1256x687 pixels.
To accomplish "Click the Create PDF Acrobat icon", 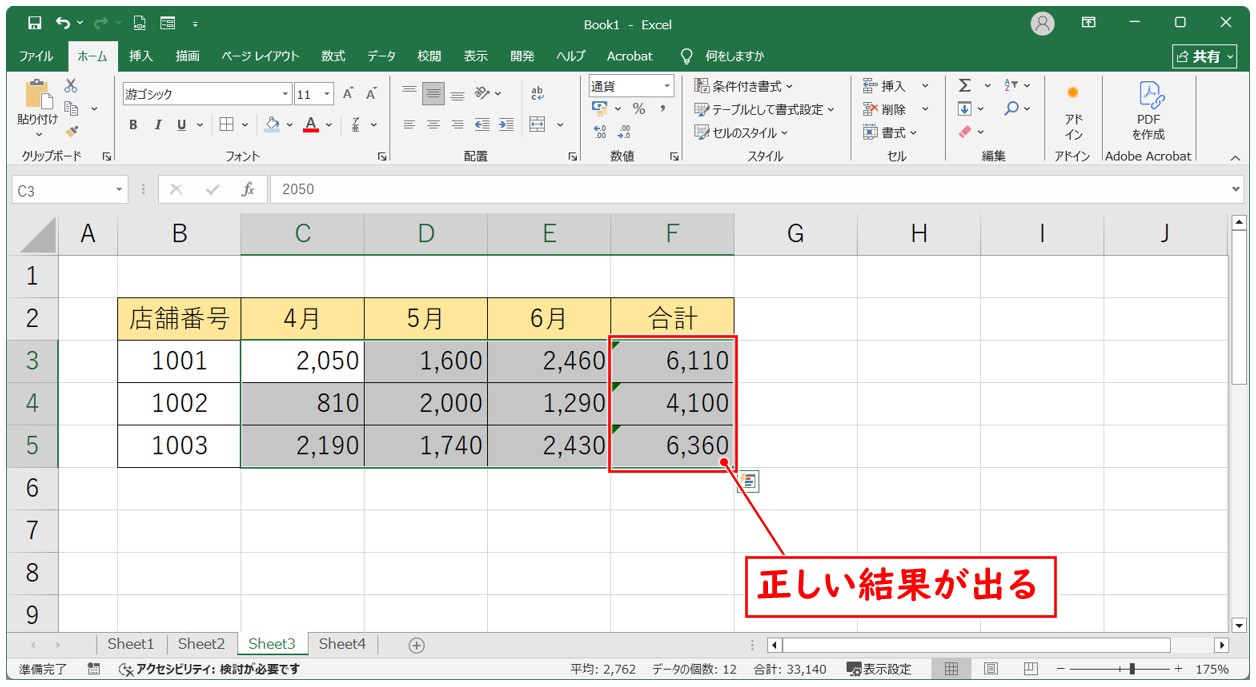I will click(x=1148, y=110).
